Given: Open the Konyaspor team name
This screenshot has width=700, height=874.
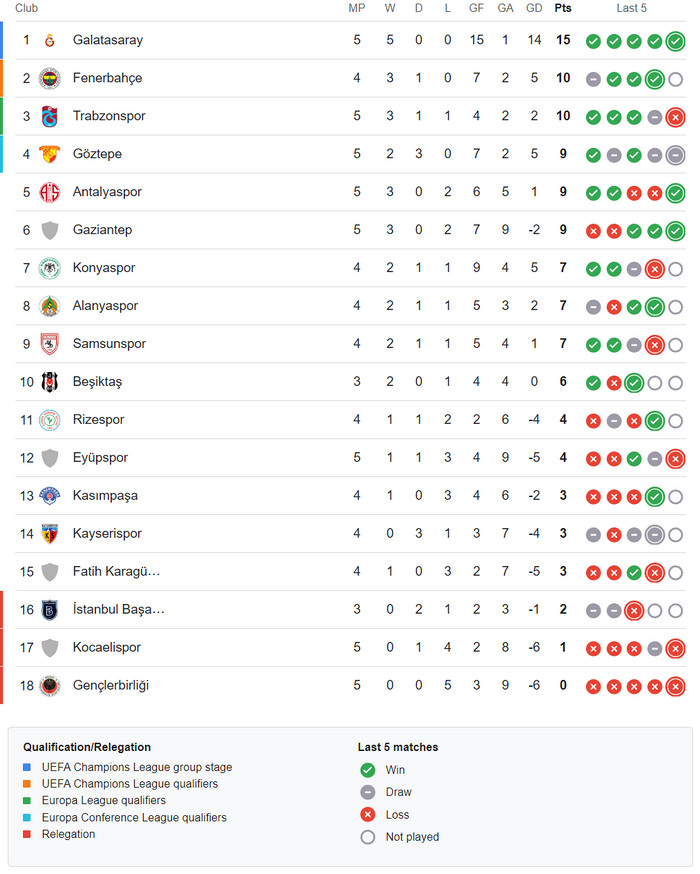Looking at the screenshot, I should 104,268.
